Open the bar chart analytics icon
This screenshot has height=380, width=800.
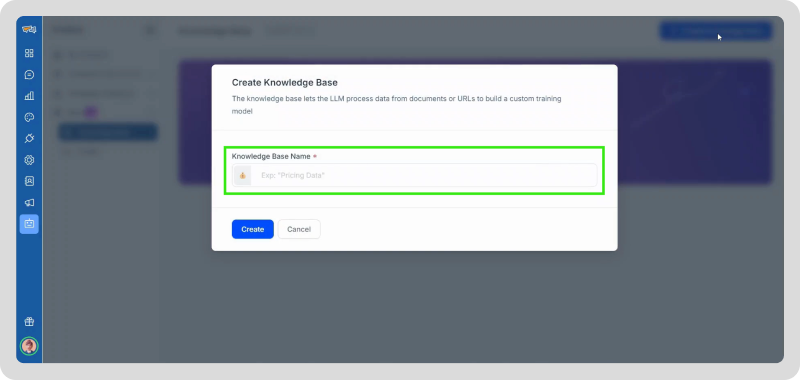29,95
